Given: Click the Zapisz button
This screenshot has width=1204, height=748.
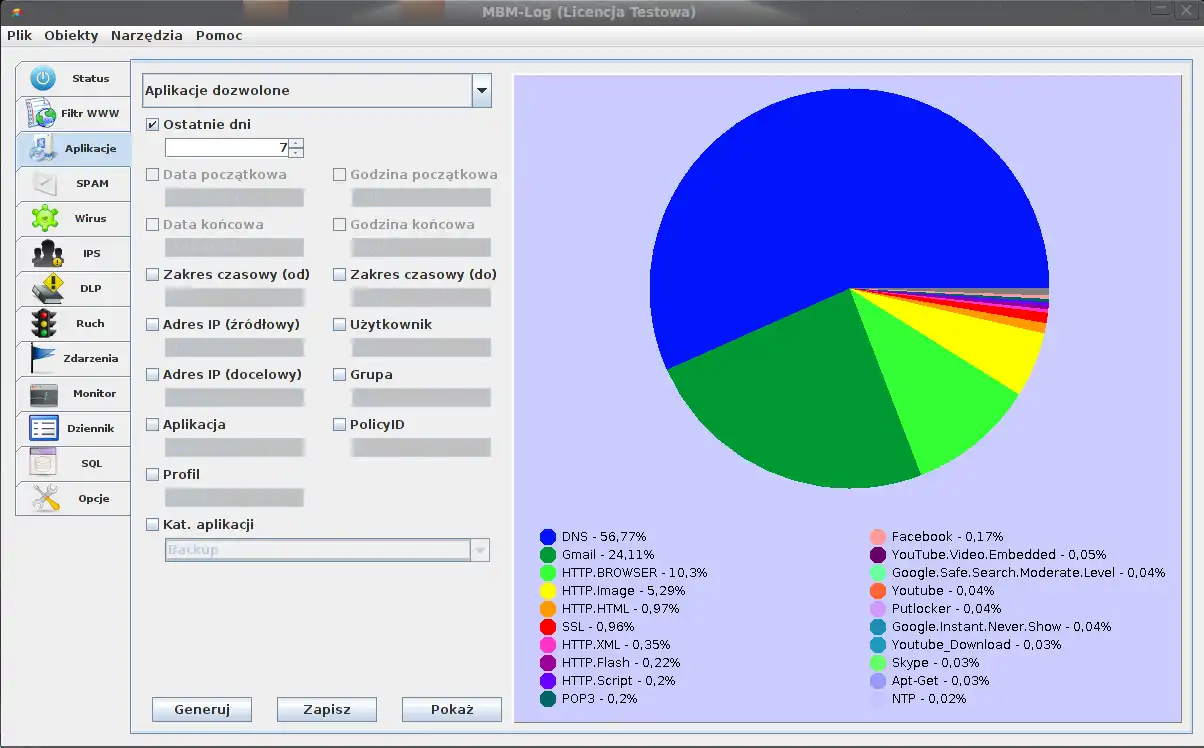Looking at the screenshot, I should coord(327,709).
